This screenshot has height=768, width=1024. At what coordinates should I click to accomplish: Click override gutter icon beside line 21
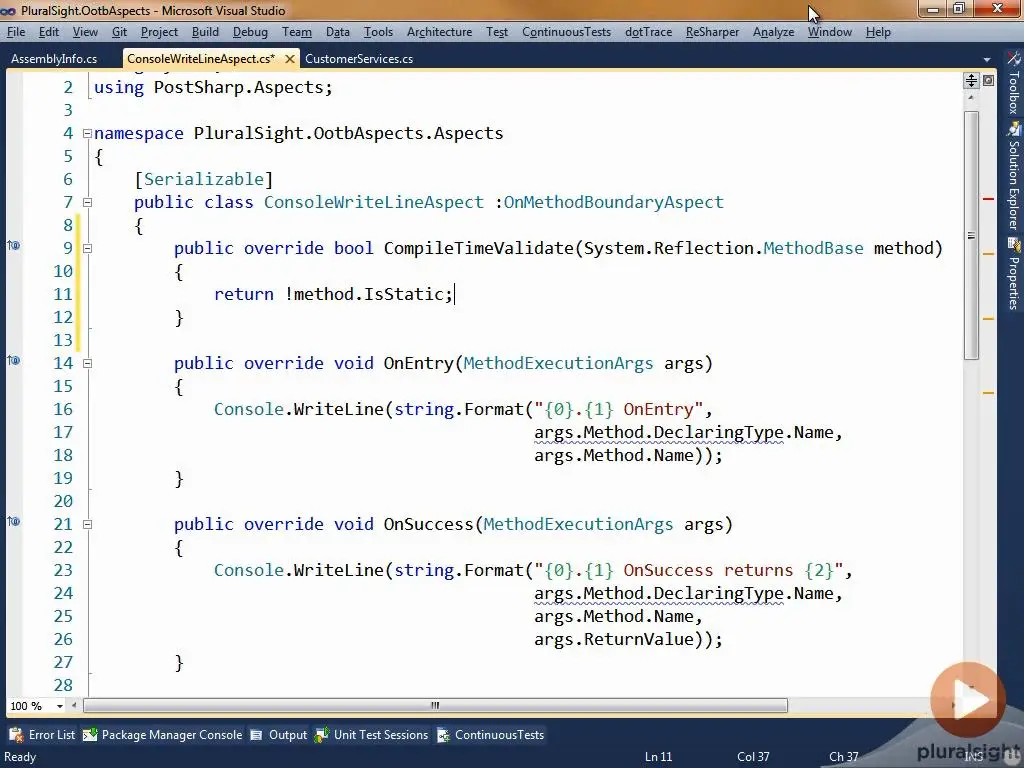tap(14, 522)
